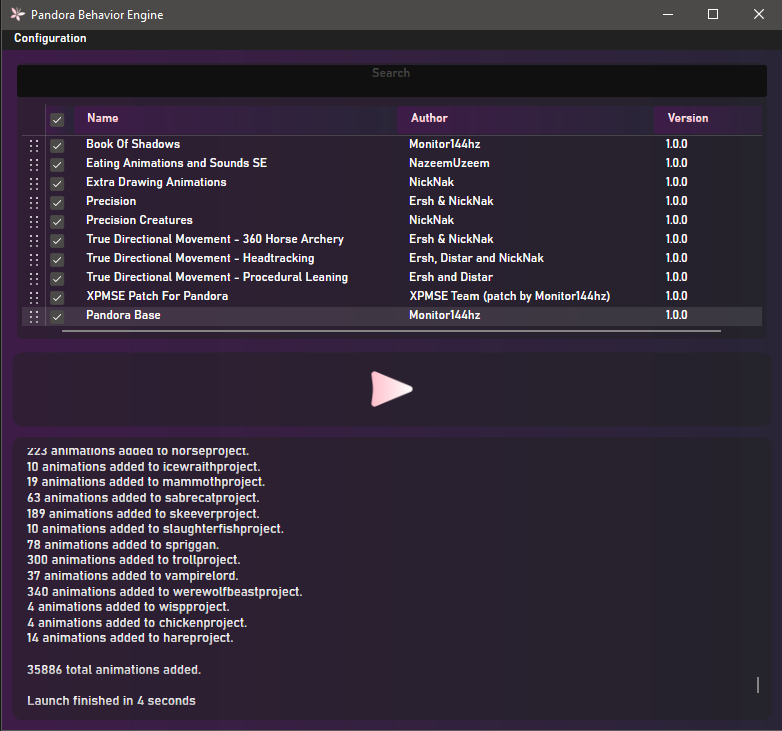Click author XPMSE Team (patch by Monitor144hz)
The height and width of the screenshot is (731, 782).
click(509, 296)
